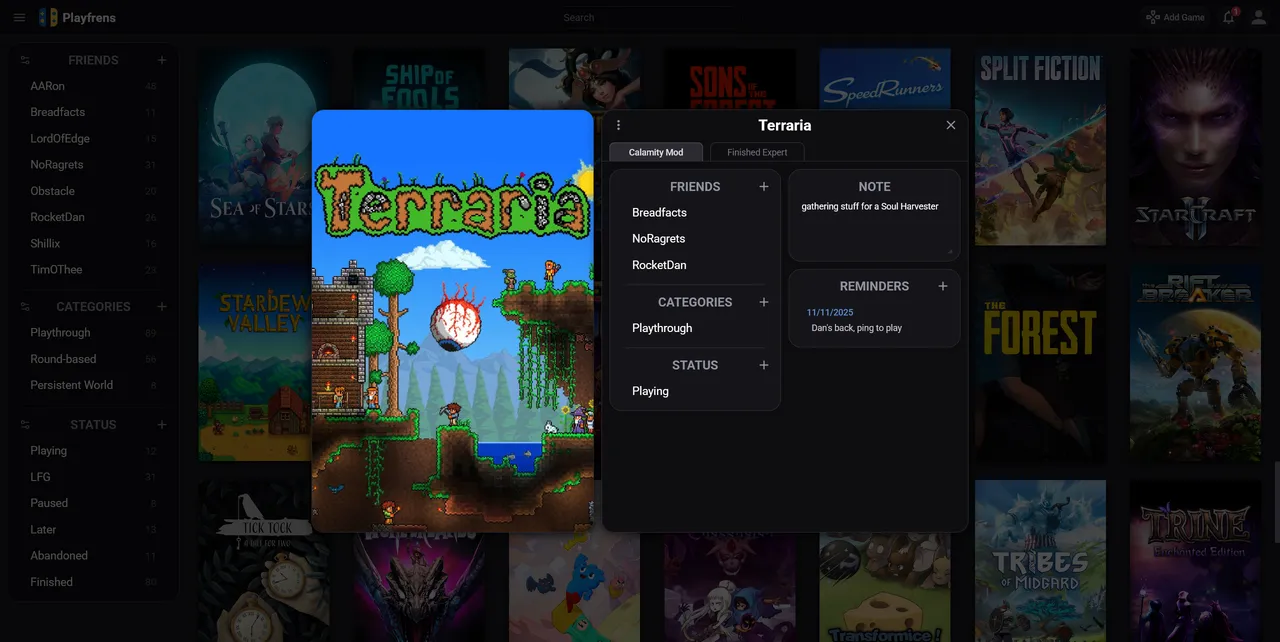Filter by friend TimOThee
Image resolution: width=1280 pixels, height=642 pixels.
pyautogui.click(x=93, y=270)
